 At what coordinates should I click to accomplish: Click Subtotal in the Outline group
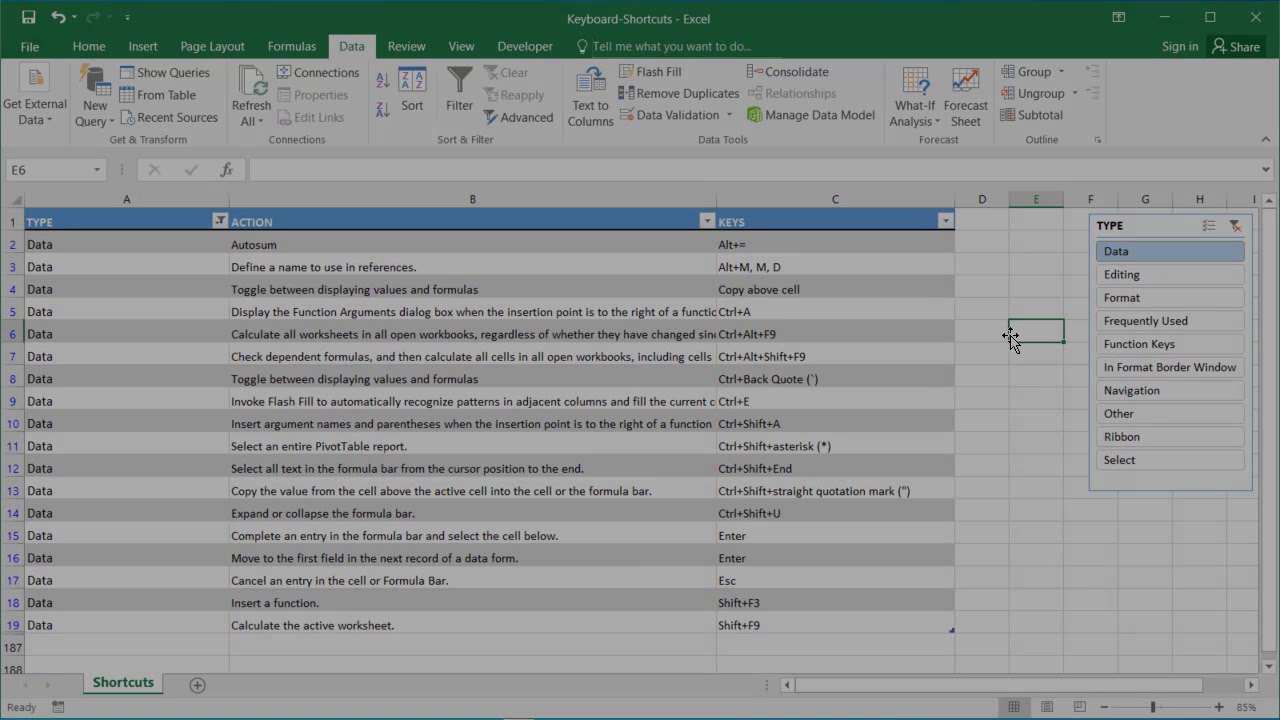1032,115
